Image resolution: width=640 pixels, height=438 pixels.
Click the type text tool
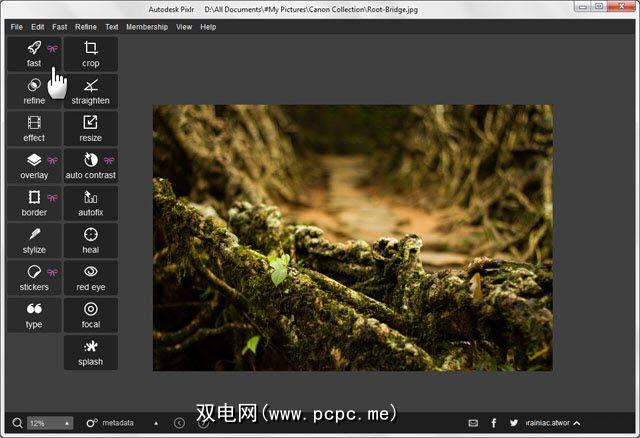tap(34, 314)
